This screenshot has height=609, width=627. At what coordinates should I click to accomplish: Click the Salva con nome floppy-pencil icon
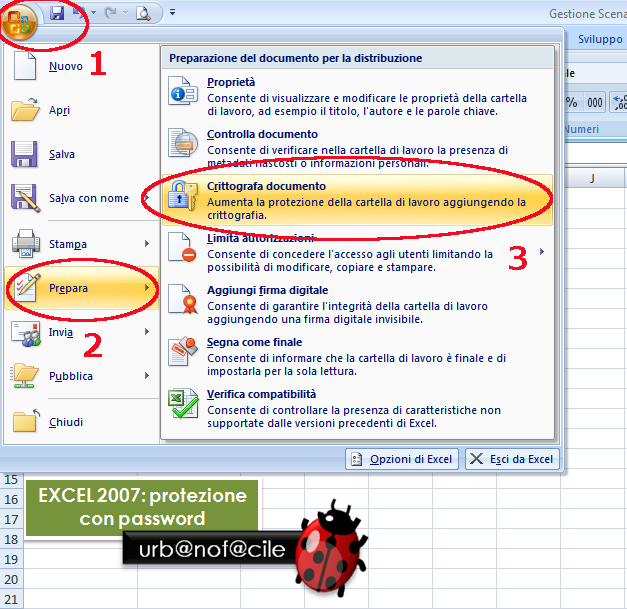(25, 198)
